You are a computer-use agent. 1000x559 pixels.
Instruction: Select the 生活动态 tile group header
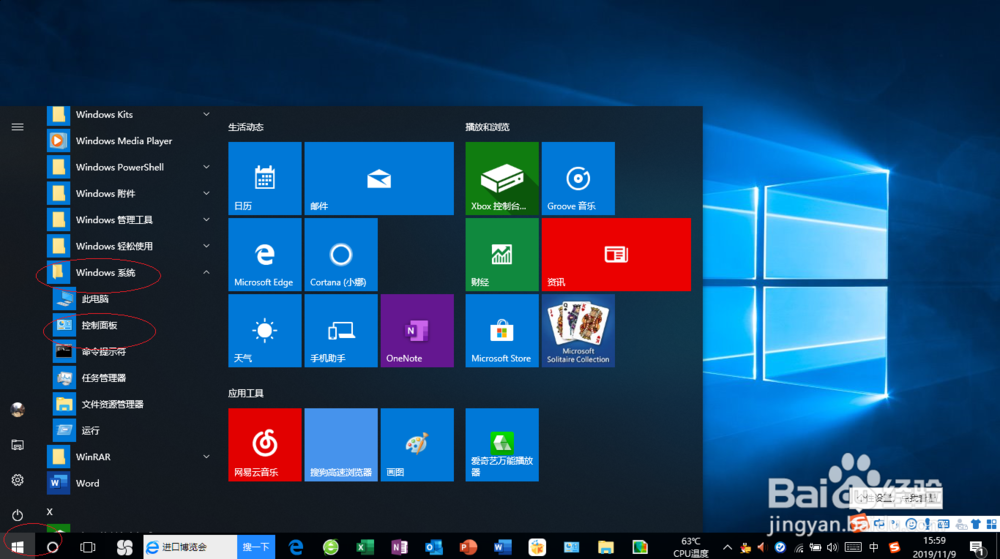[x=246, y=127]
